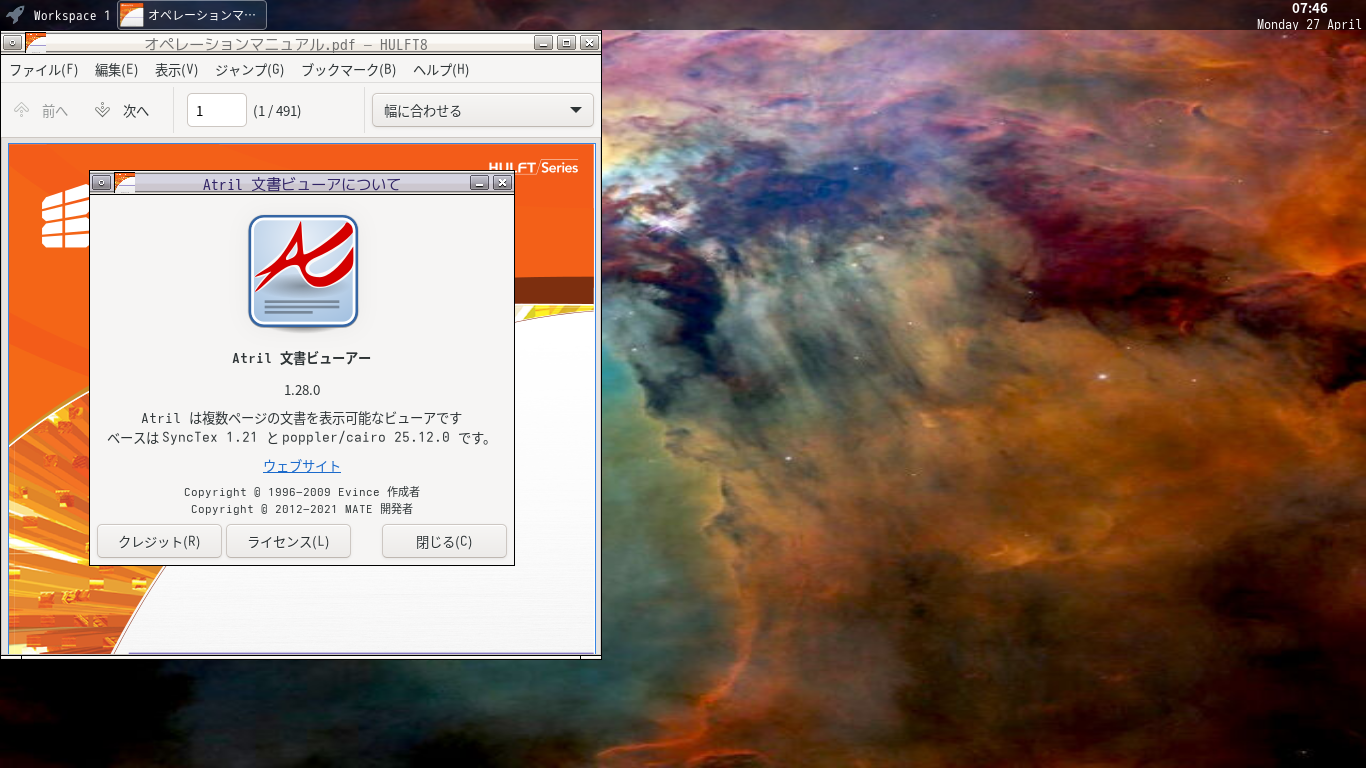Open the ジャンプ(G) menu
This screenshot has height=768, width=1366.
tap(249, 70)
